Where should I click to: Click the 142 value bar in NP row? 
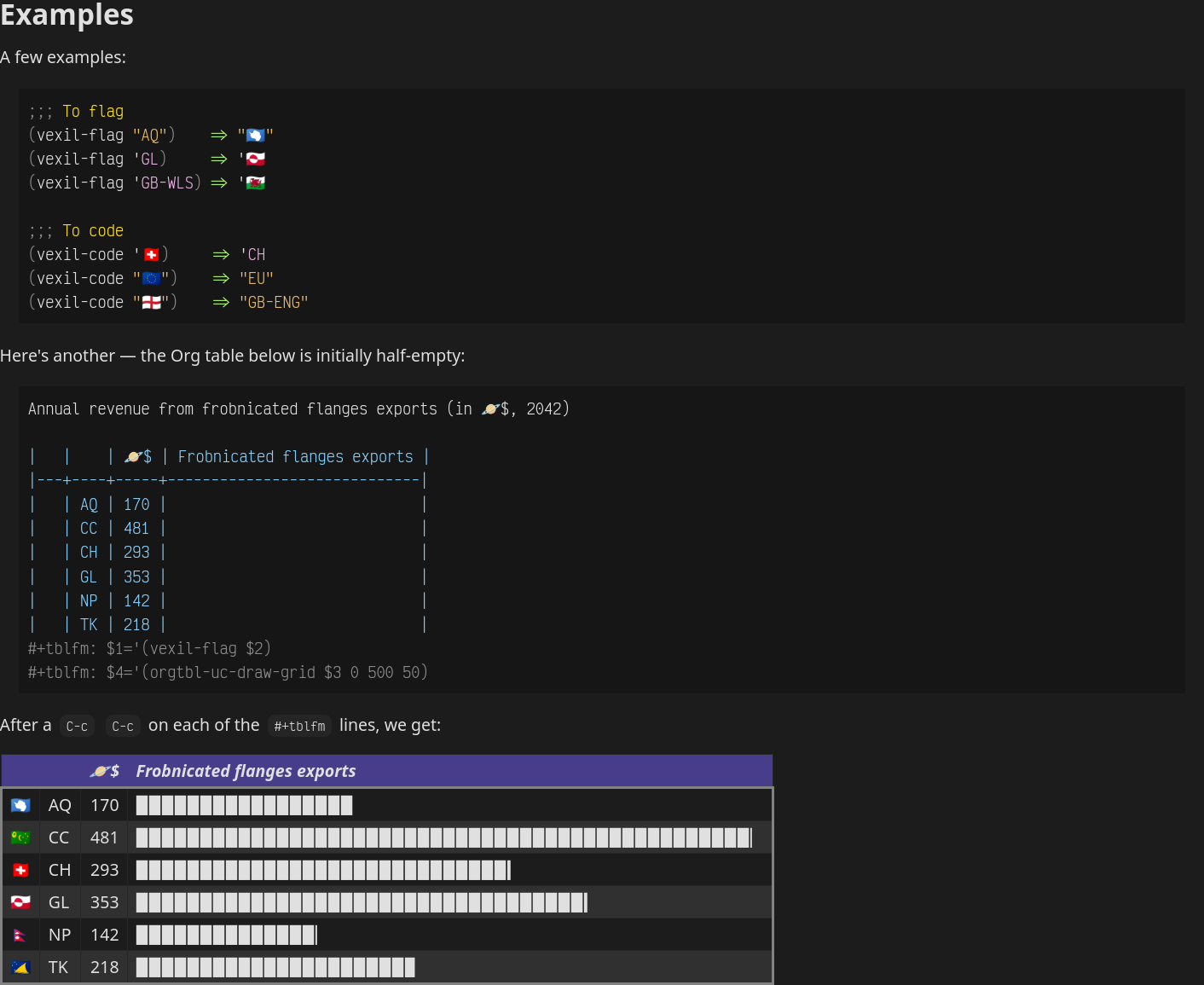[227, 935]
